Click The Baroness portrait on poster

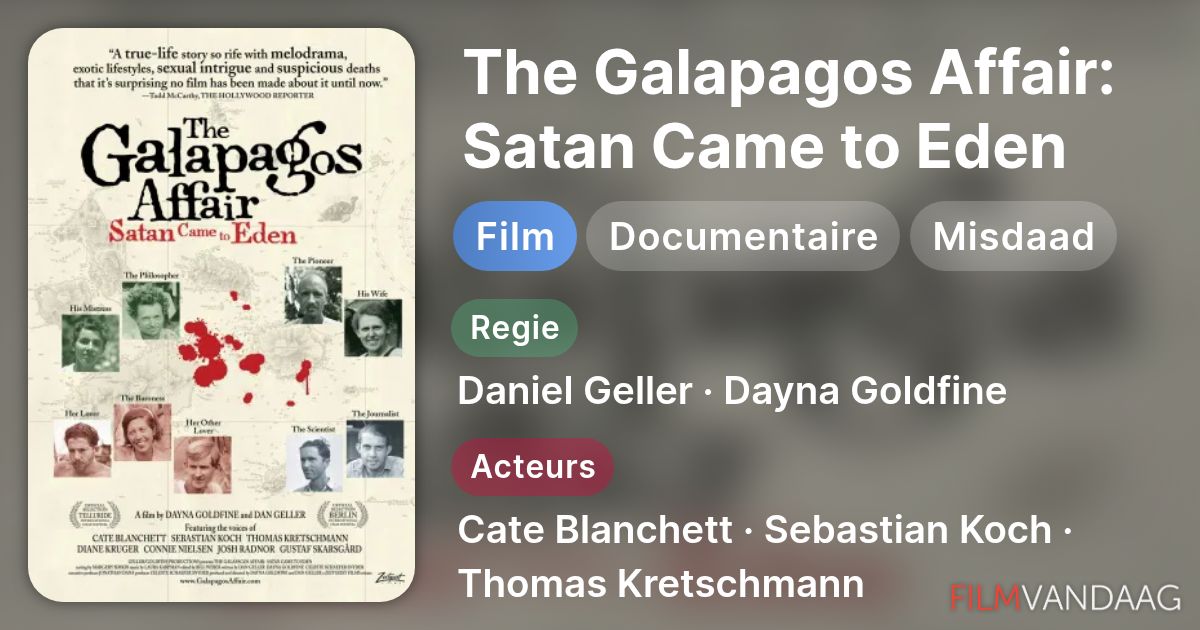click(142, 432)
